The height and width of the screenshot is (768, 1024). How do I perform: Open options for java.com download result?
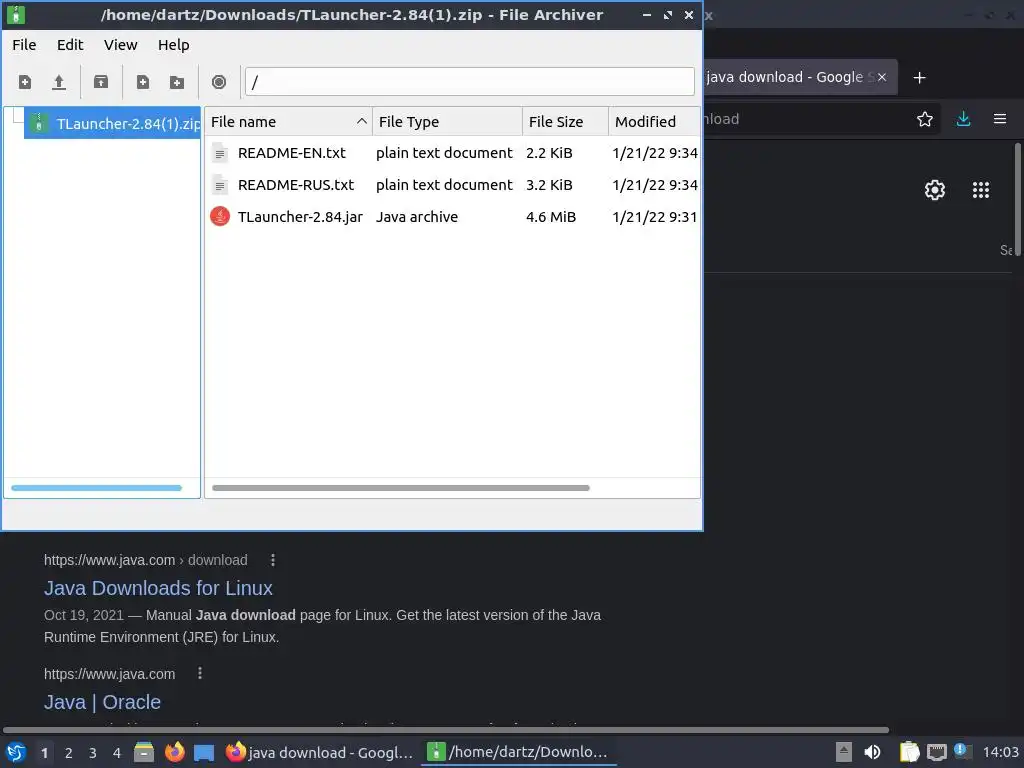[x=273, y=560]
